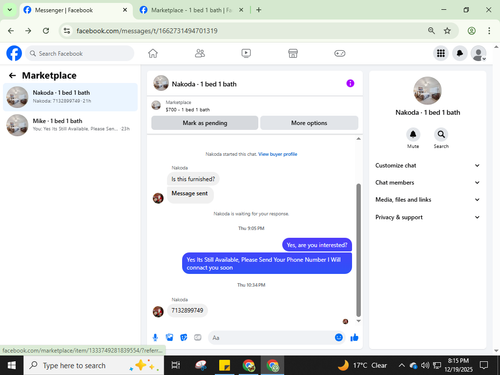Open Sticky Notes from taskbar
This screenshot has height=375, width=500.
pos(224,365)
